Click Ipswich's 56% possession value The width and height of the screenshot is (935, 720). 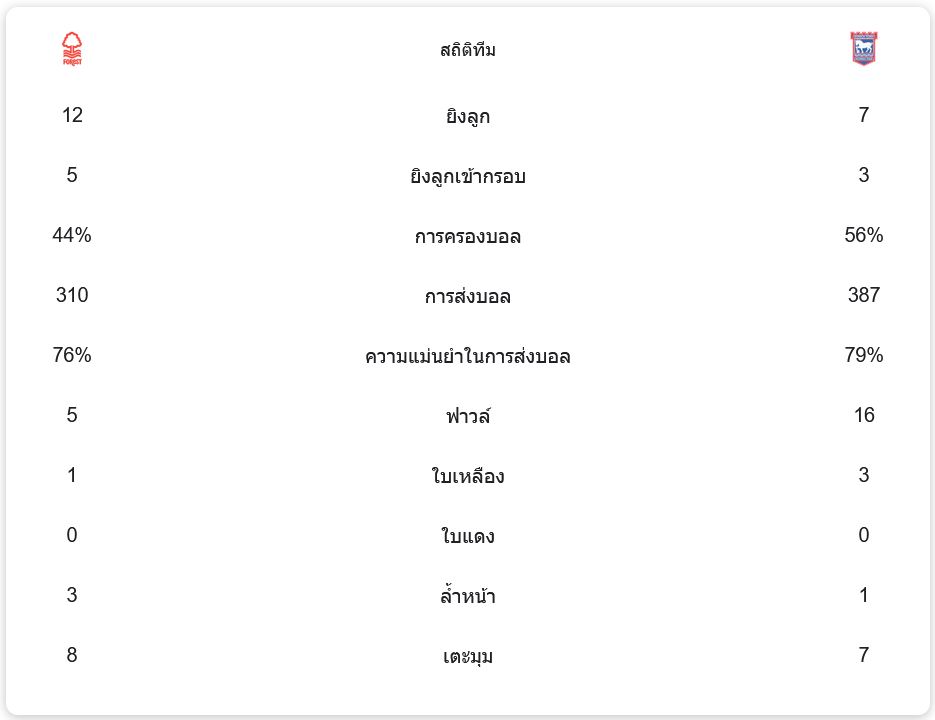[863, 235]
